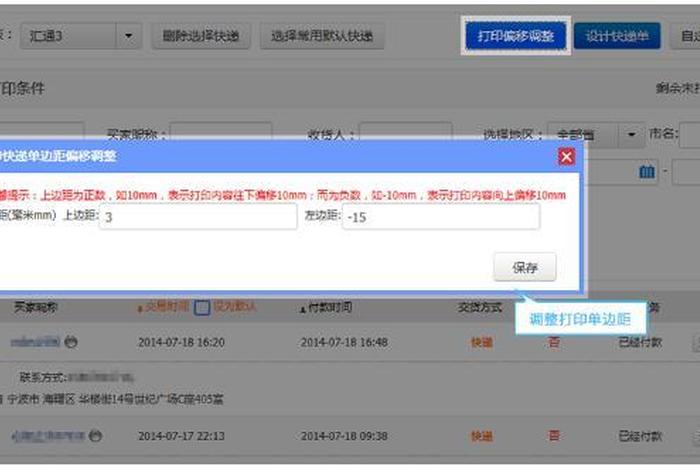This screenshot has height=470, width=700.
Task: Click the wangwang icon beside the second buyer
Action: tap(95, 436)
